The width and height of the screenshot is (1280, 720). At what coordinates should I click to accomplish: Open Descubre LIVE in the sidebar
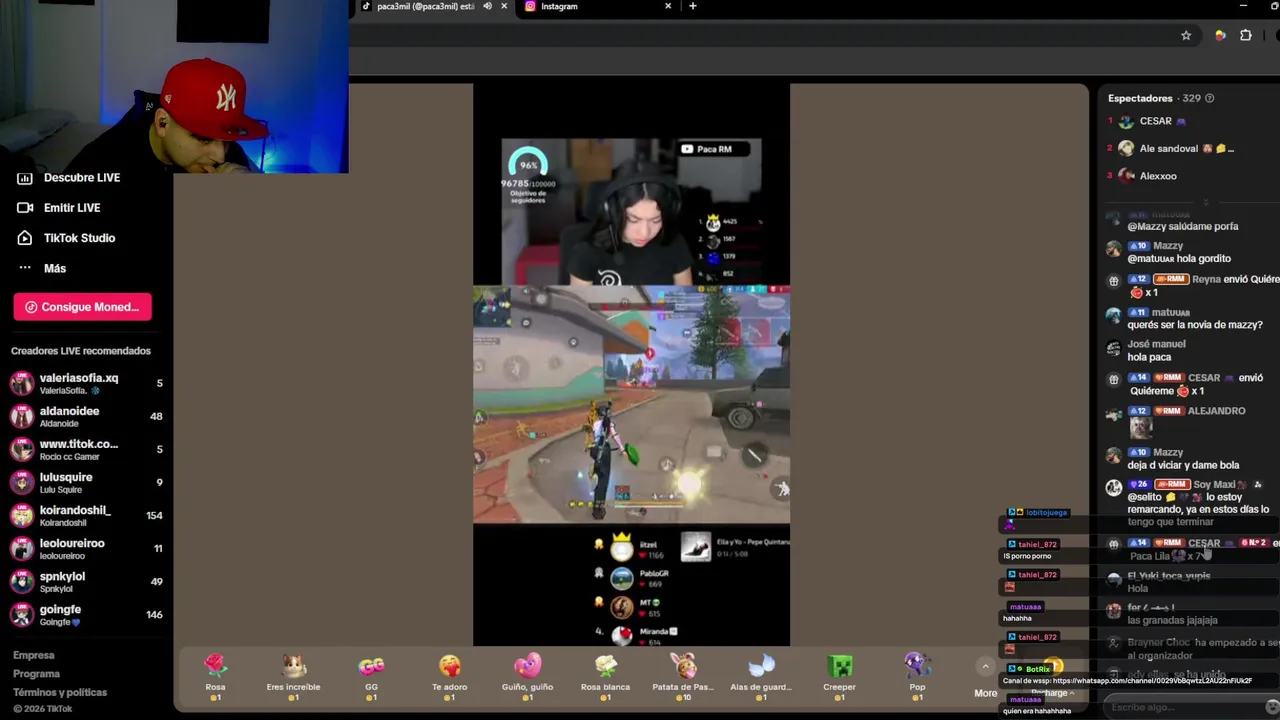point(70,178)
